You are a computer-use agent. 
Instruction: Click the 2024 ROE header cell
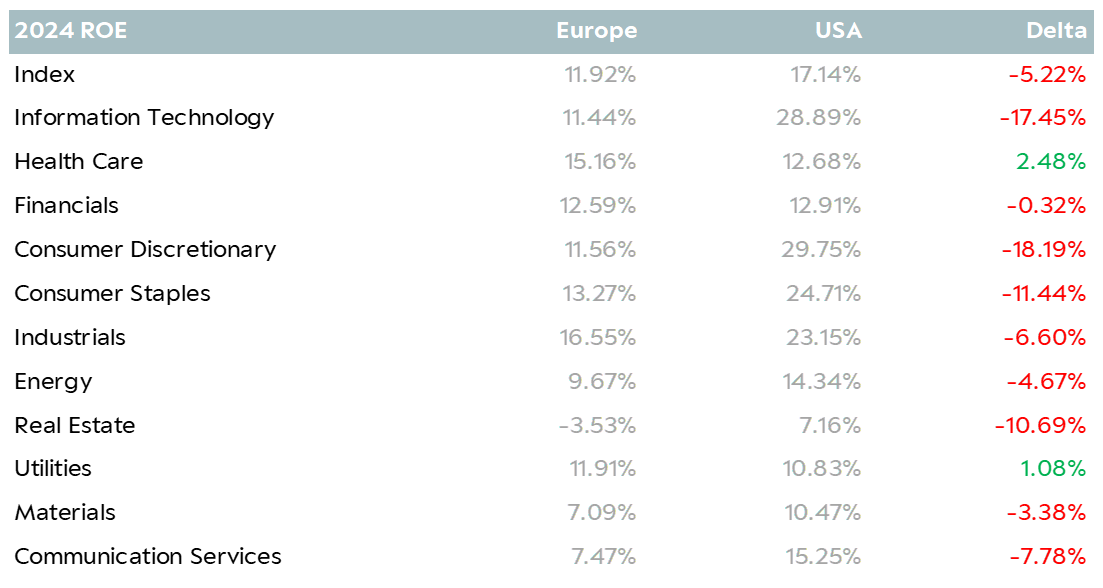(70, 31)
